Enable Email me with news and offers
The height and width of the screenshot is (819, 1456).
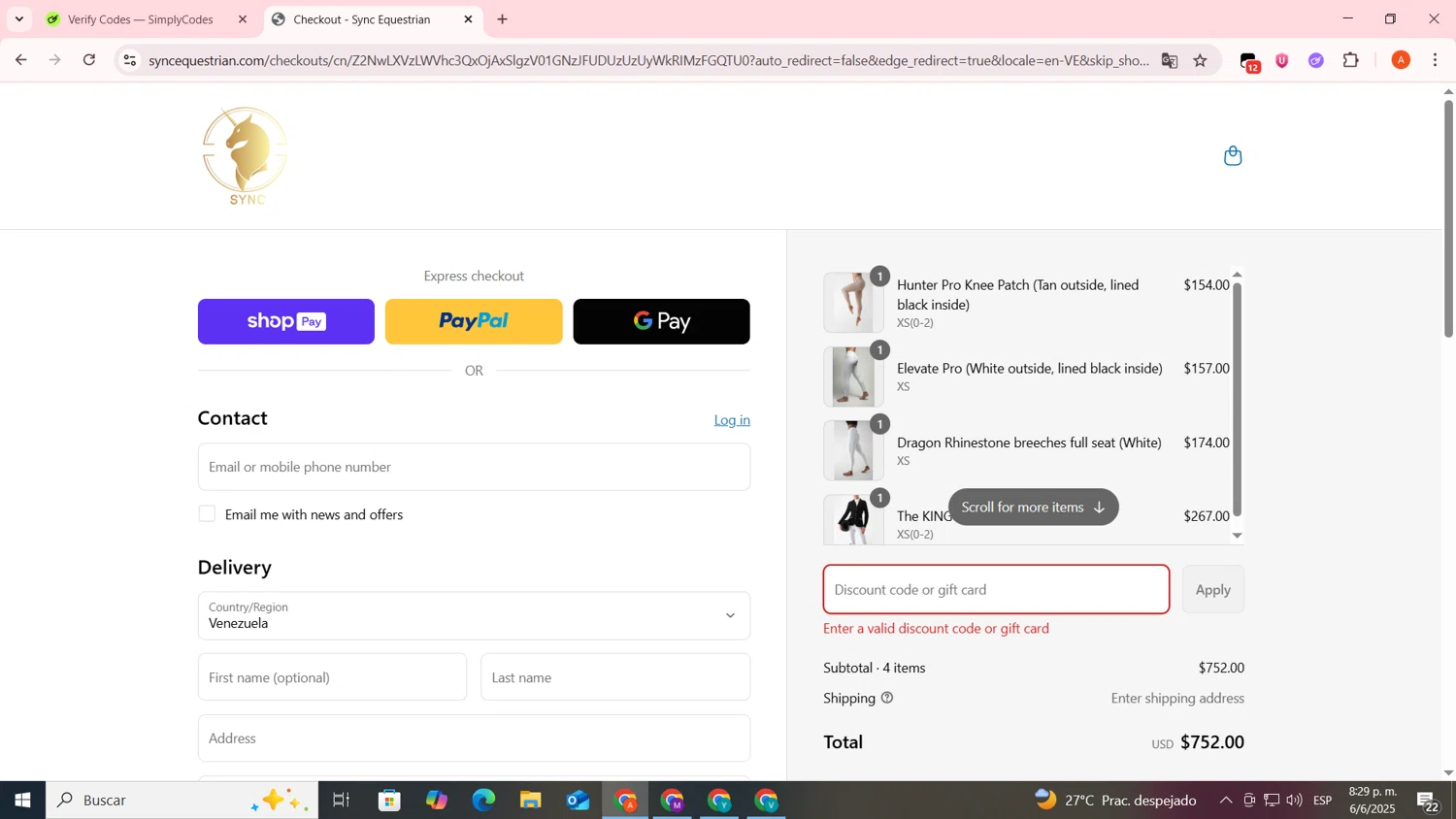coord(207,513)
